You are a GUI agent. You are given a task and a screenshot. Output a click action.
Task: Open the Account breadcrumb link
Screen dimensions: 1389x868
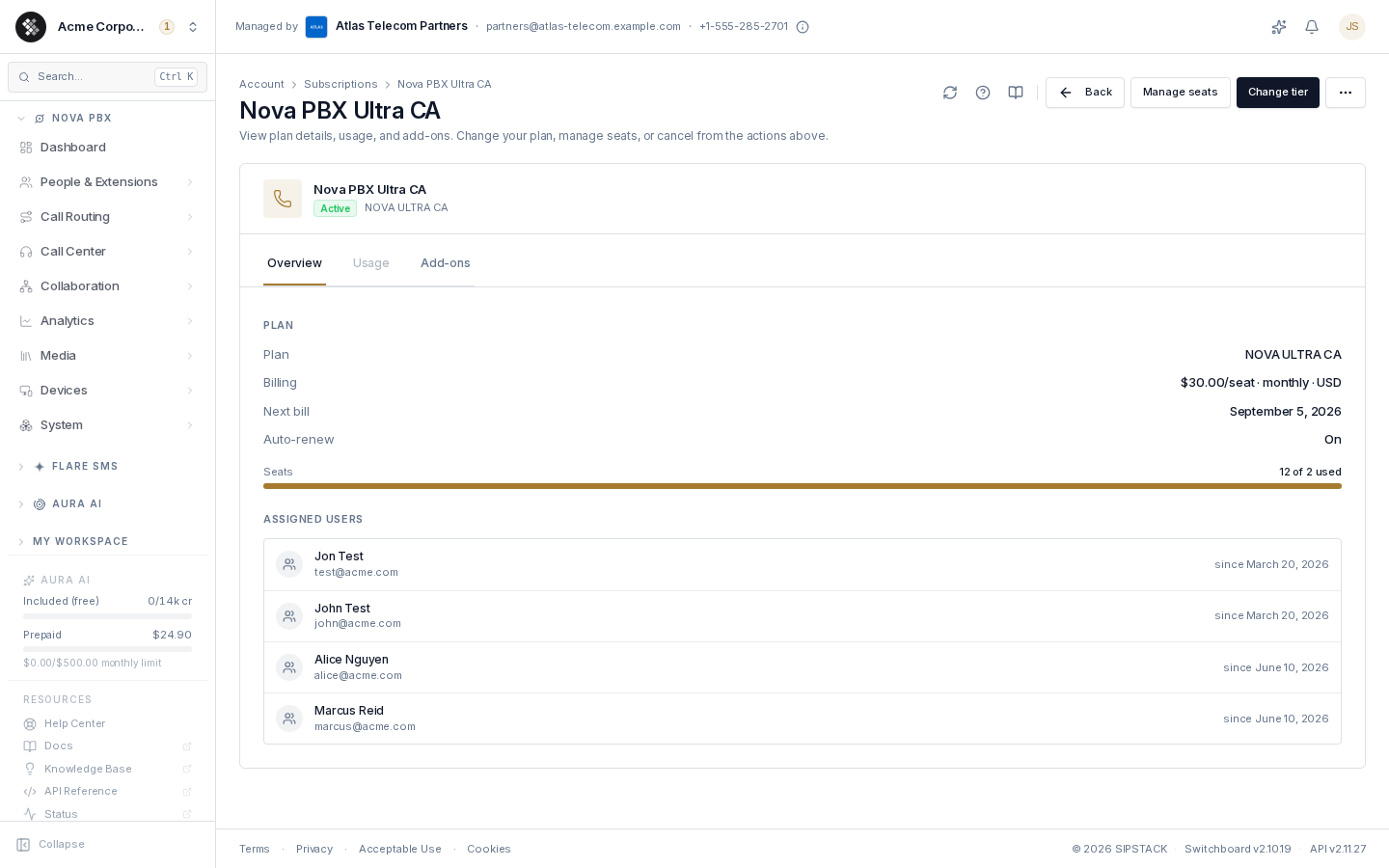(x=261, y=85)
